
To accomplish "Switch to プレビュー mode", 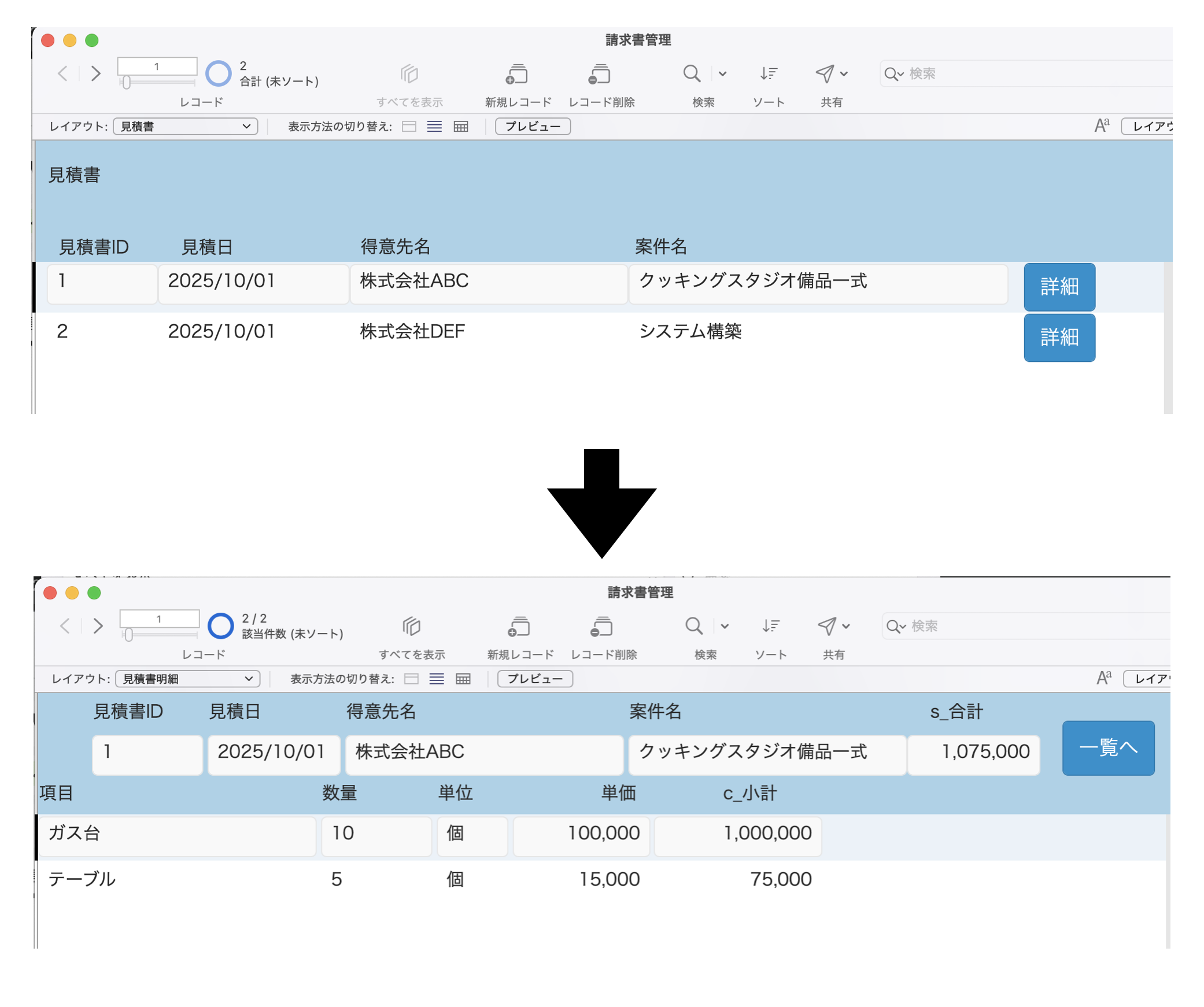I will coord(532,126).
